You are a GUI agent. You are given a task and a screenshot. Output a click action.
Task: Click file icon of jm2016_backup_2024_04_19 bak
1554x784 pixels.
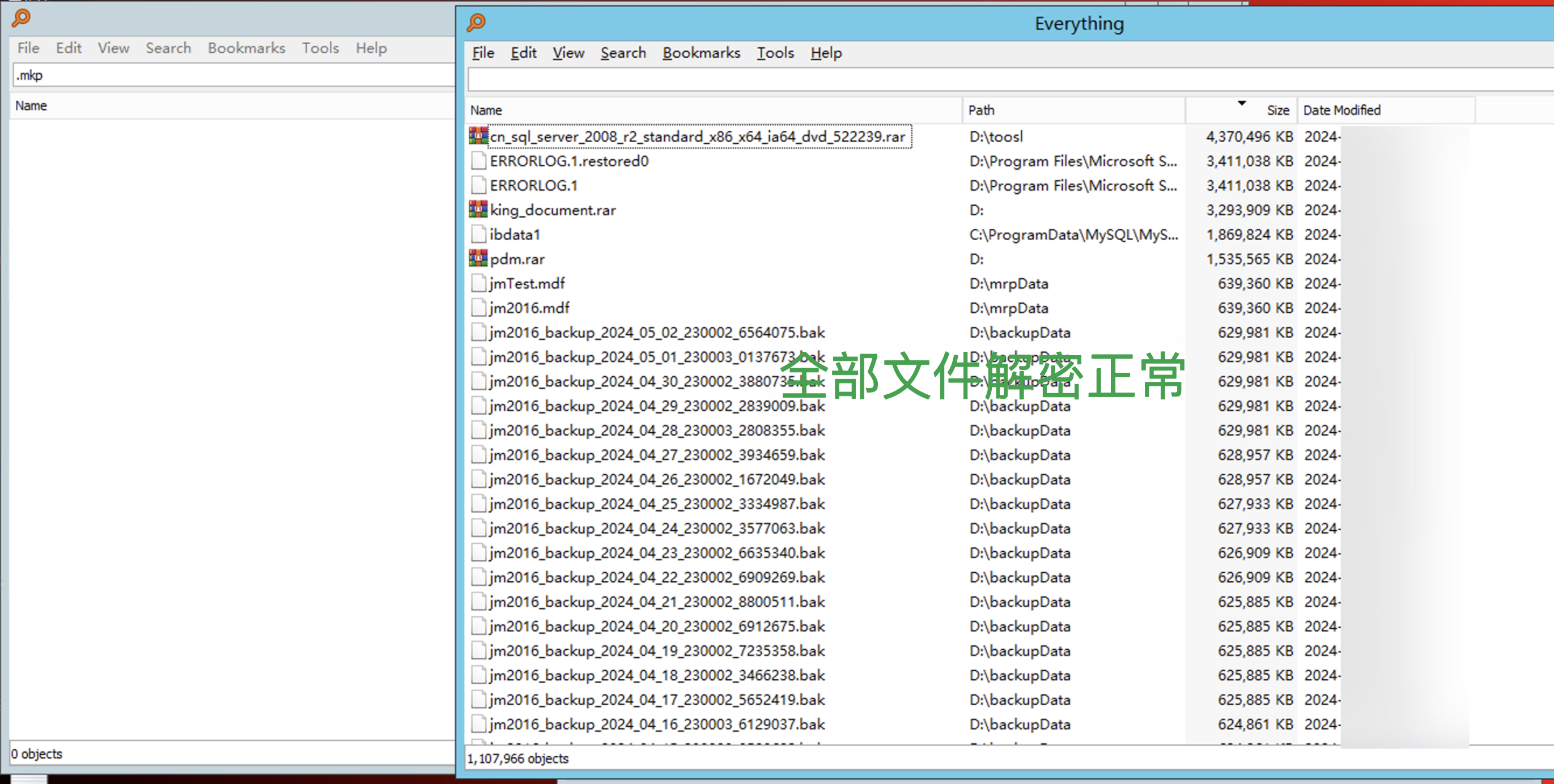point(478,650)
